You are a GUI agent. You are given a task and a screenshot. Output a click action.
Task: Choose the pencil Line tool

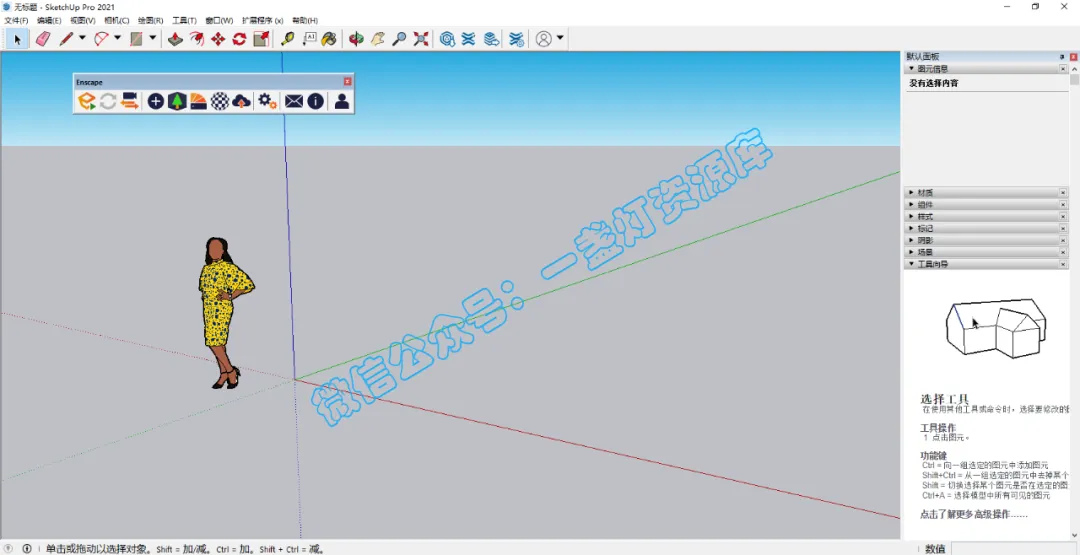[66, 39]
